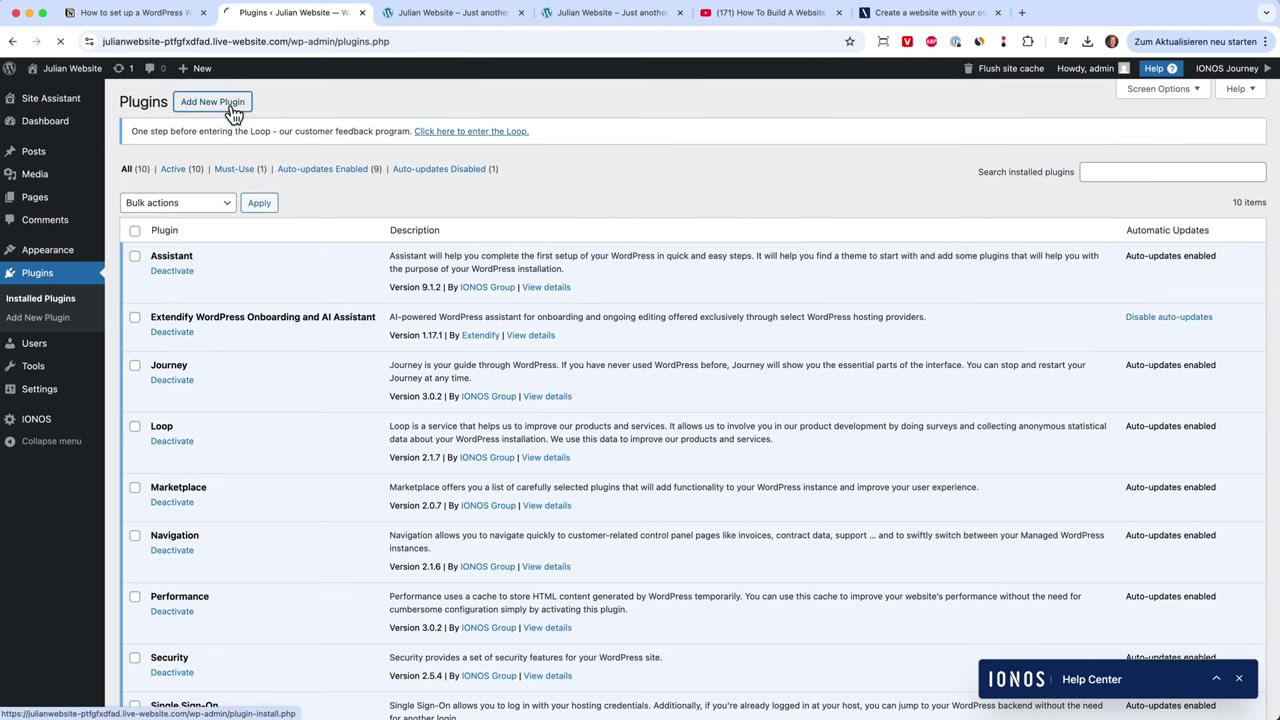Expand the Screen Options panel
1280x720 pixels.
tap(1163, 89)
